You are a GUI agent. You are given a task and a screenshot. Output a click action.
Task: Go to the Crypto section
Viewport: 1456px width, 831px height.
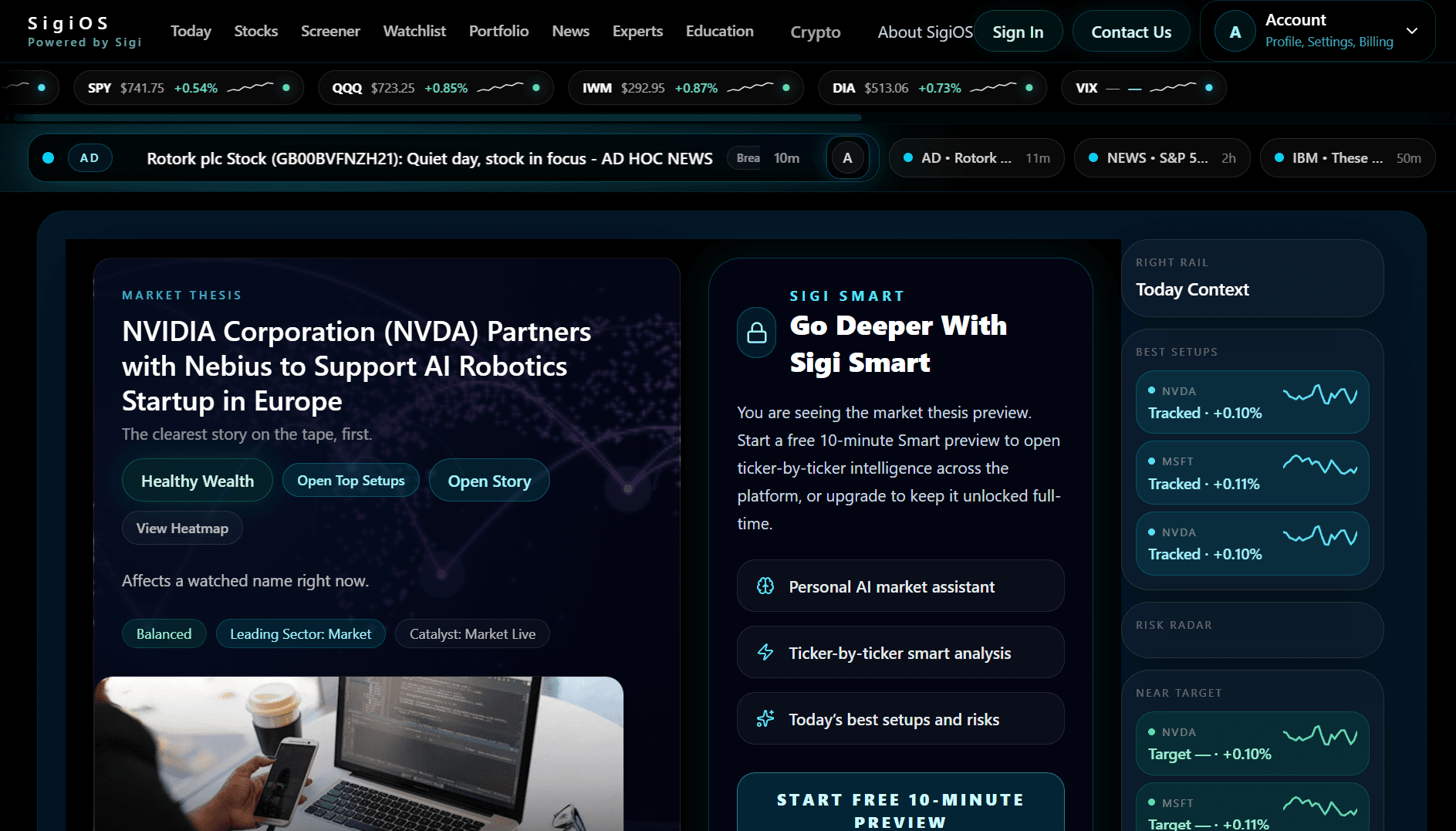tap(815, 32)
